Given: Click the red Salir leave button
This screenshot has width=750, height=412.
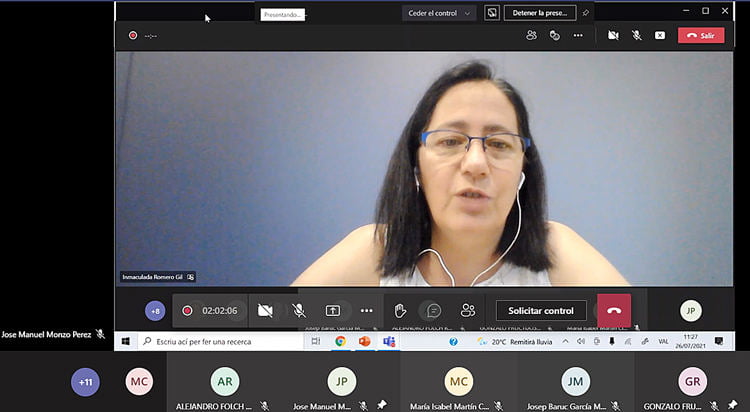Looking at the screenshot, I should 701,35.
